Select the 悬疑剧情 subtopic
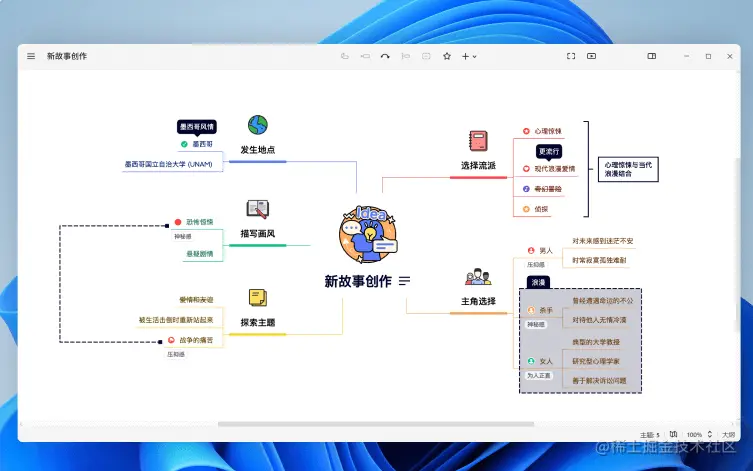753x471 pixels. pyautogui.click(x=200, y=254)
